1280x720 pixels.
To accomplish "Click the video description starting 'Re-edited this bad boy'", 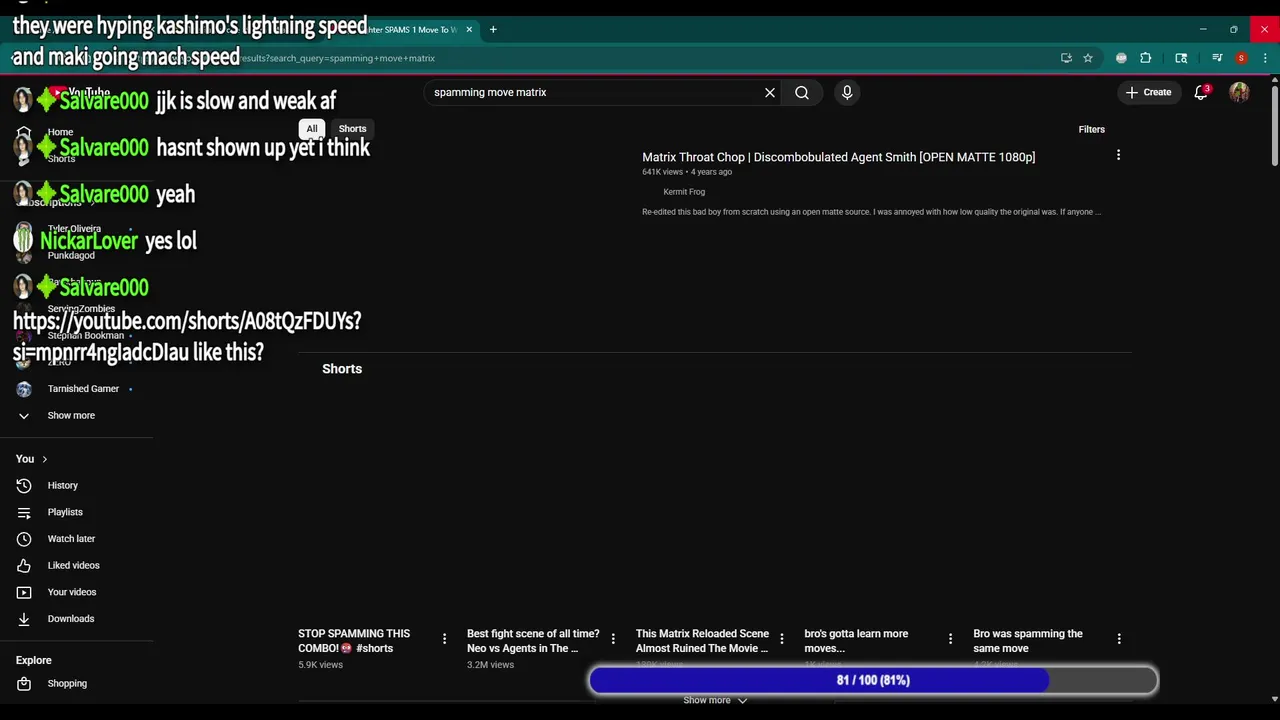I will coord(871,212).
